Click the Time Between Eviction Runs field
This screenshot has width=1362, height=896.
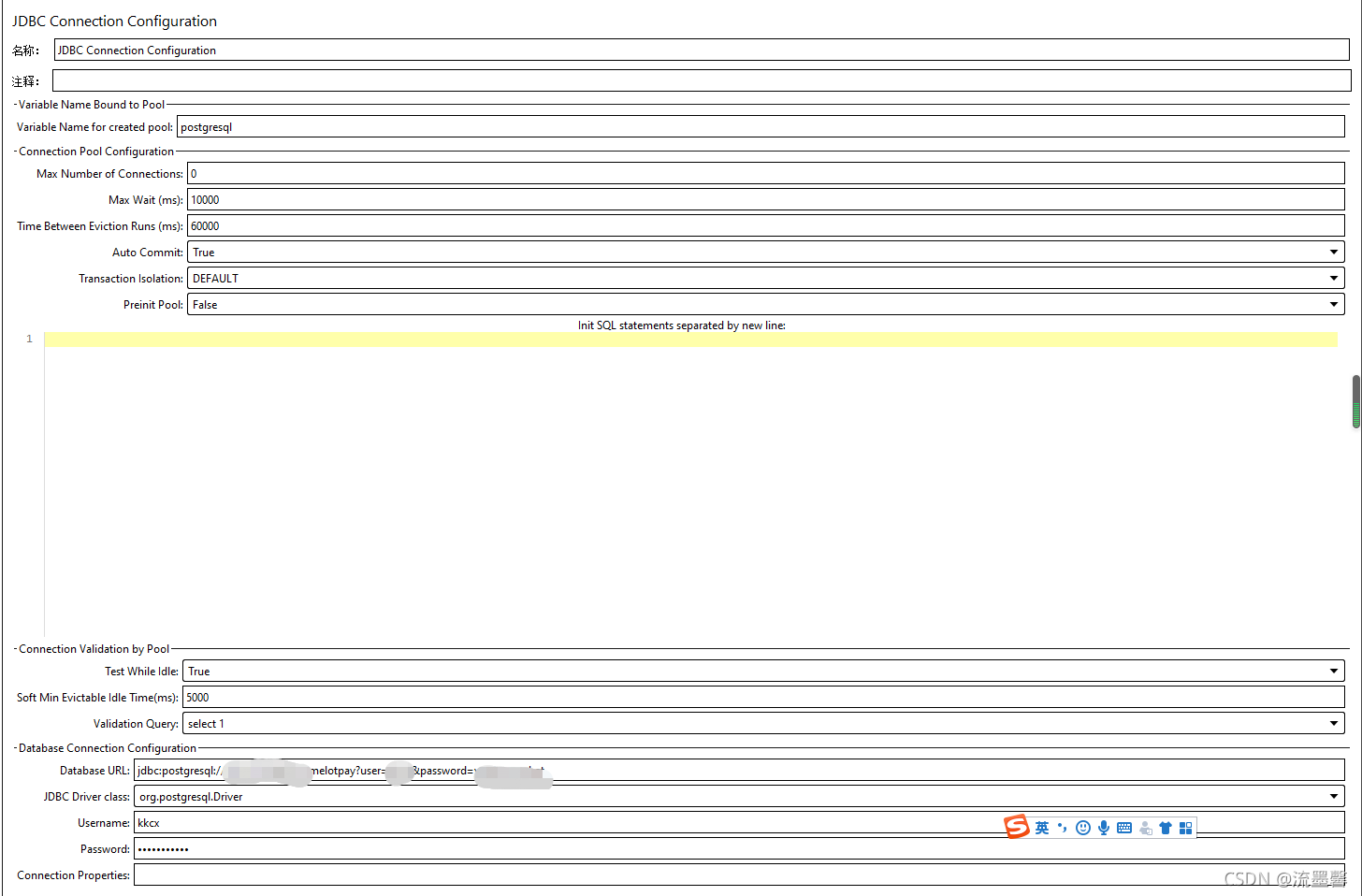(766, 226)
